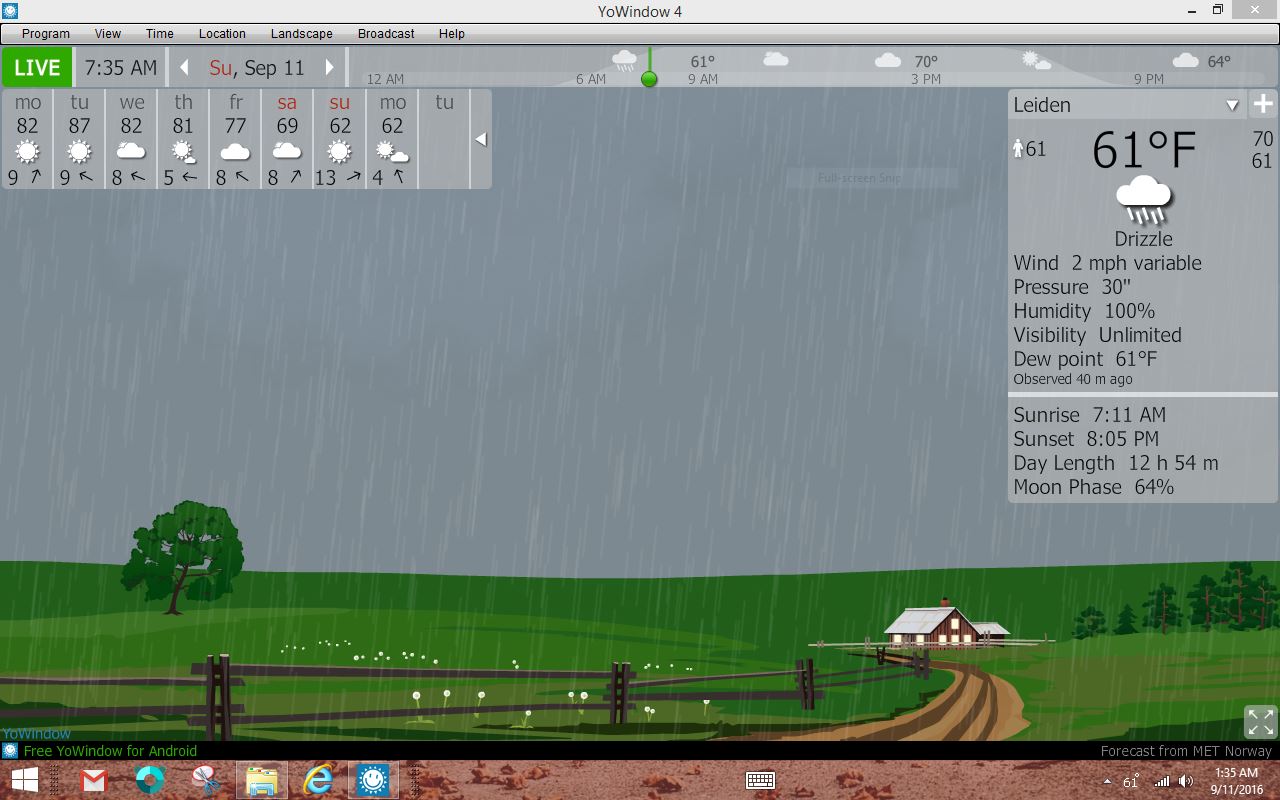Click the green time slider handle
Viewport: 1280px width, 800px height.
[649, 78]
